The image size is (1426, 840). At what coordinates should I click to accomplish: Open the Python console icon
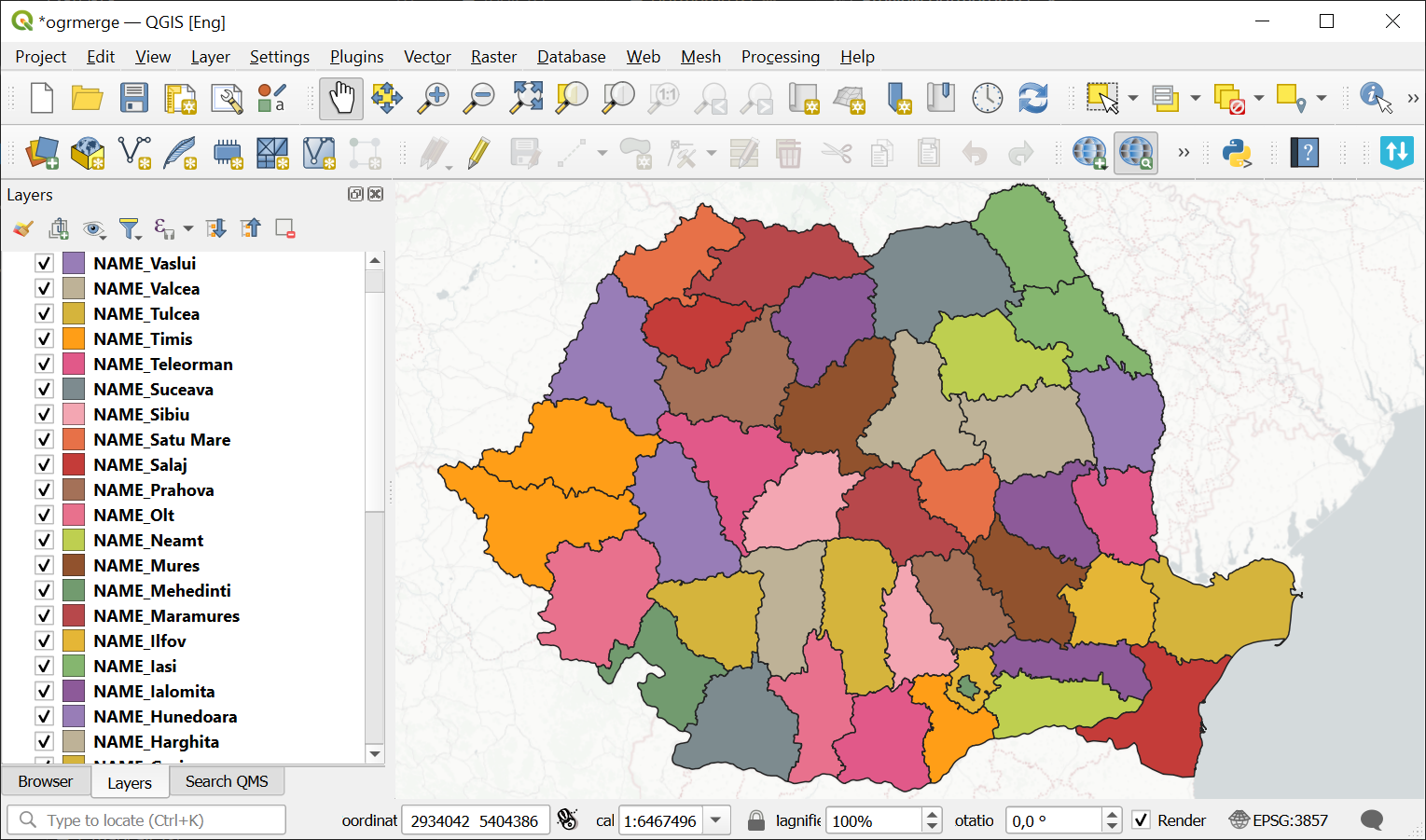click(1237, 153)
